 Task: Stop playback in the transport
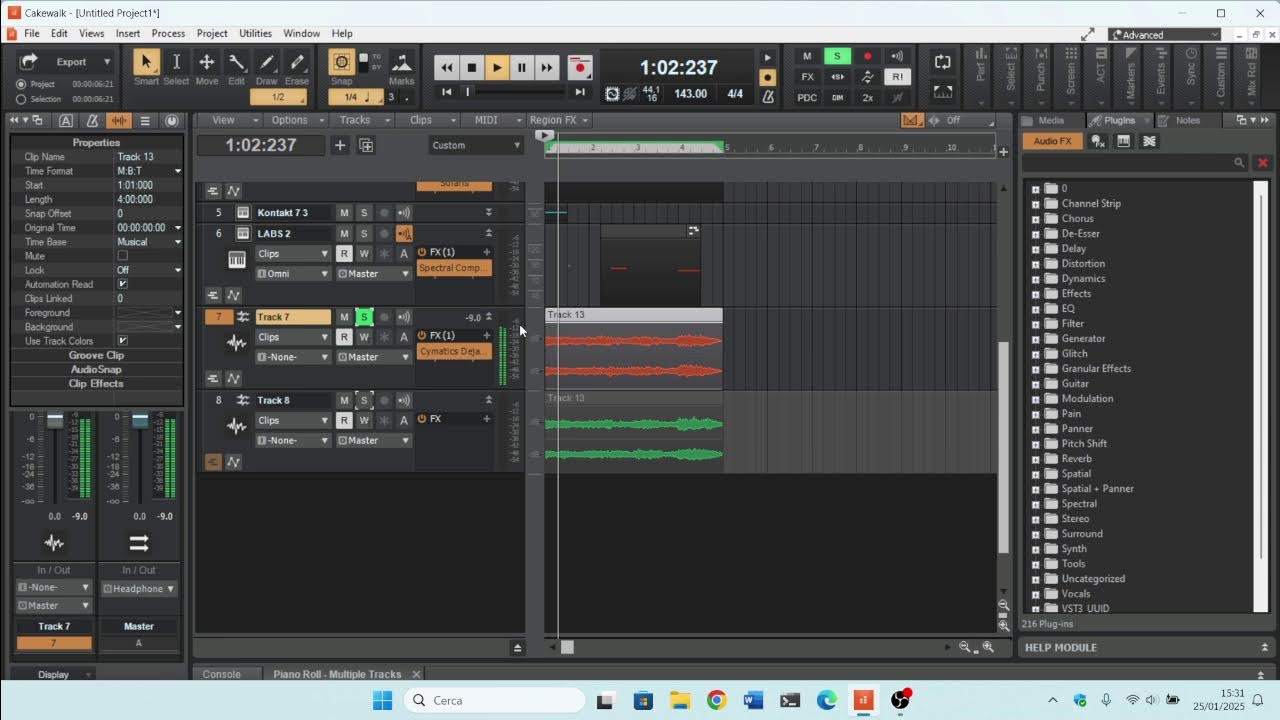click(x=472, y=68)
